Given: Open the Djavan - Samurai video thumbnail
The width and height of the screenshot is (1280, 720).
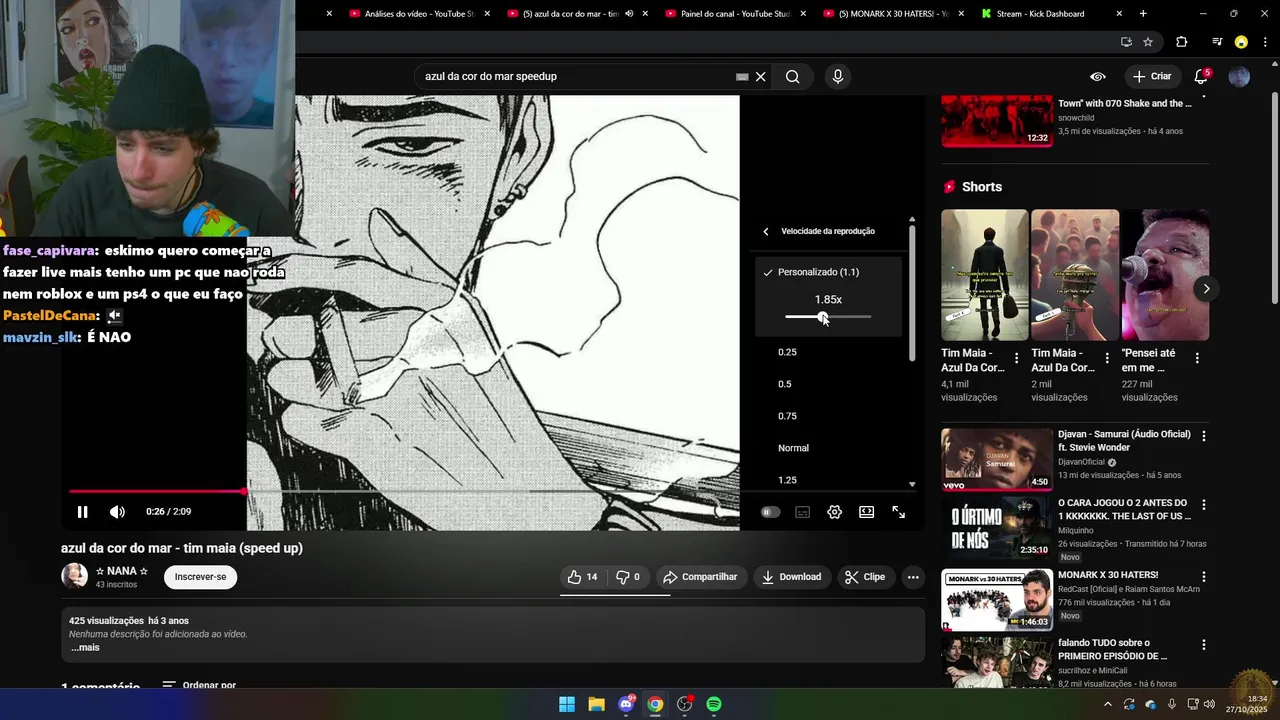Looking at the screenshot, I should [x=997, y=460].
